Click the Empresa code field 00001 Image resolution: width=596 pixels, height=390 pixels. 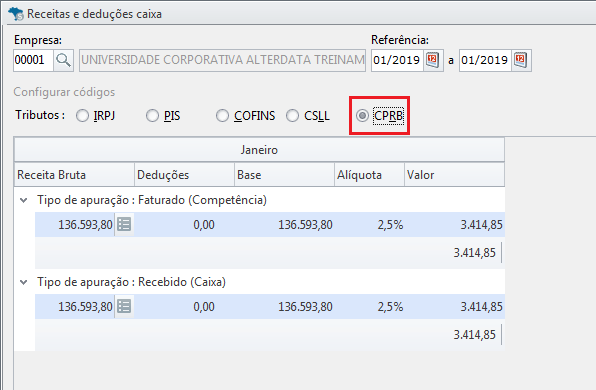[33, 60]
